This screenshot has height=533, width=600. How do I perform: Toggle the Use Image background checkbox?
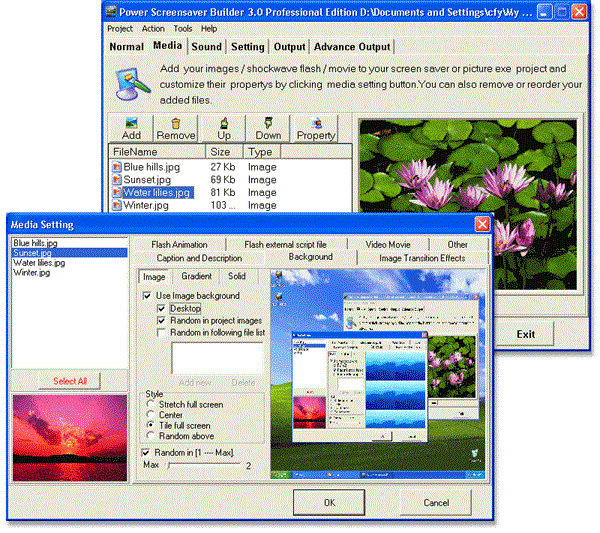pyautogui.click(x=147, y=296)
